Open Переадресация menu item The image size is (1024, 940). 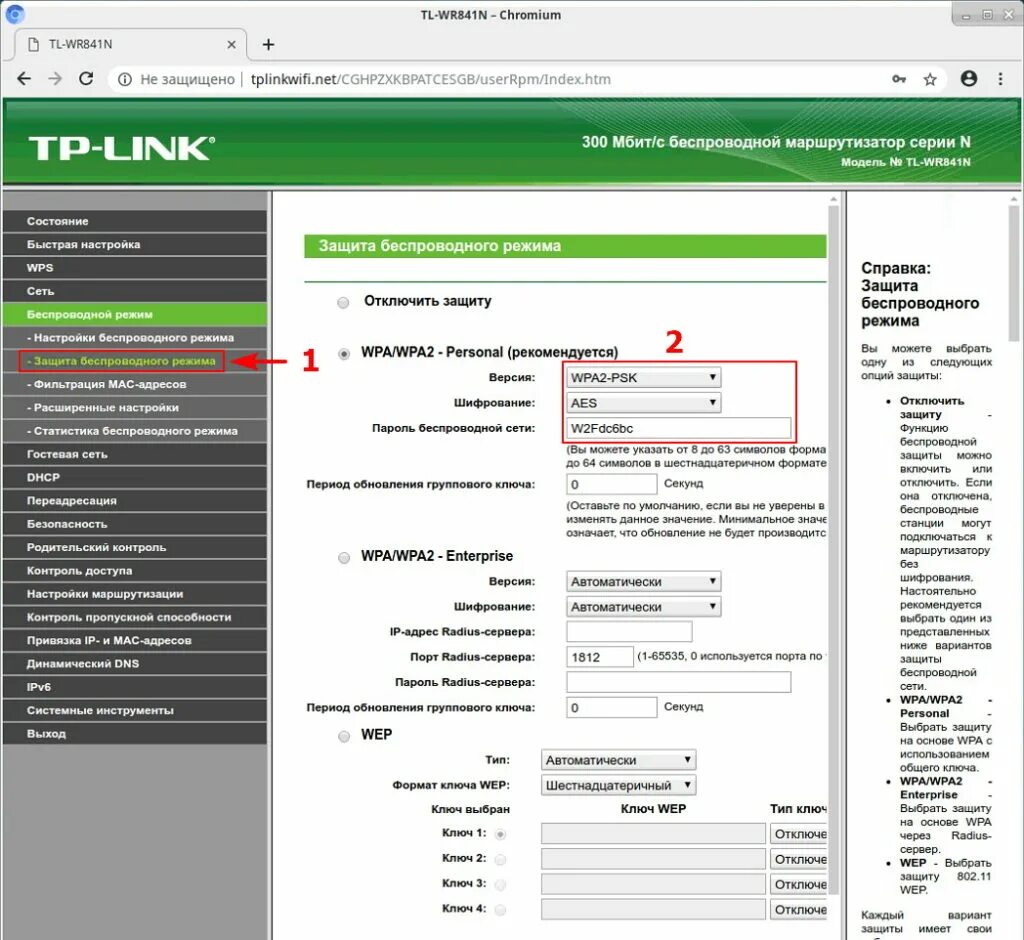click(135, 500)
